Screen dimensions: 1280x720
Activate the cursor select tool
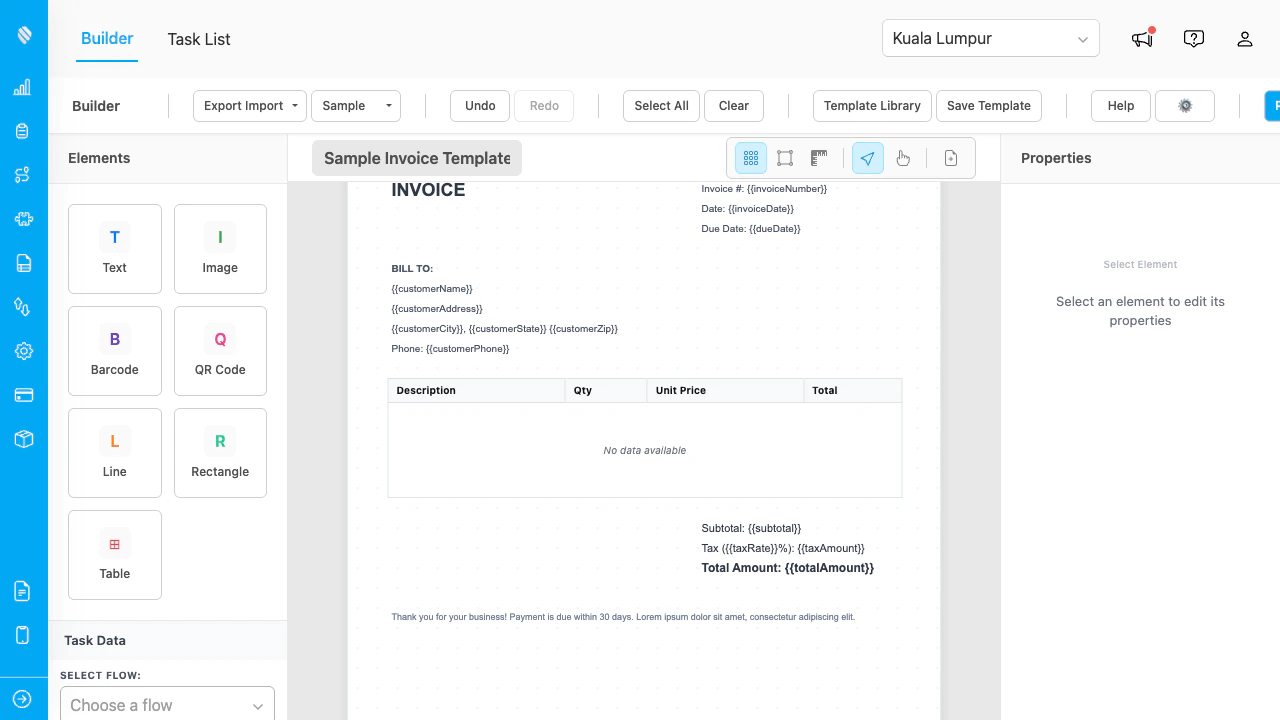point(867,158)
